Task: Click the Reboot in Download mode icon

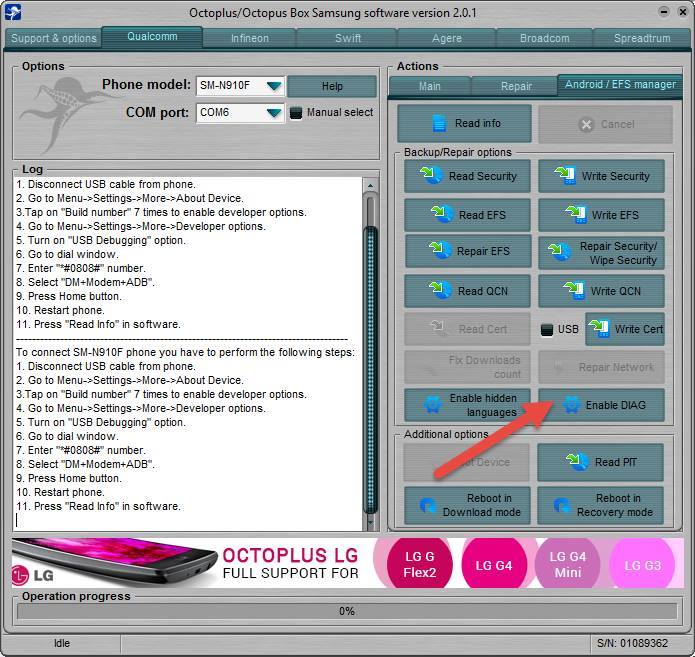Action: point(428,505)
